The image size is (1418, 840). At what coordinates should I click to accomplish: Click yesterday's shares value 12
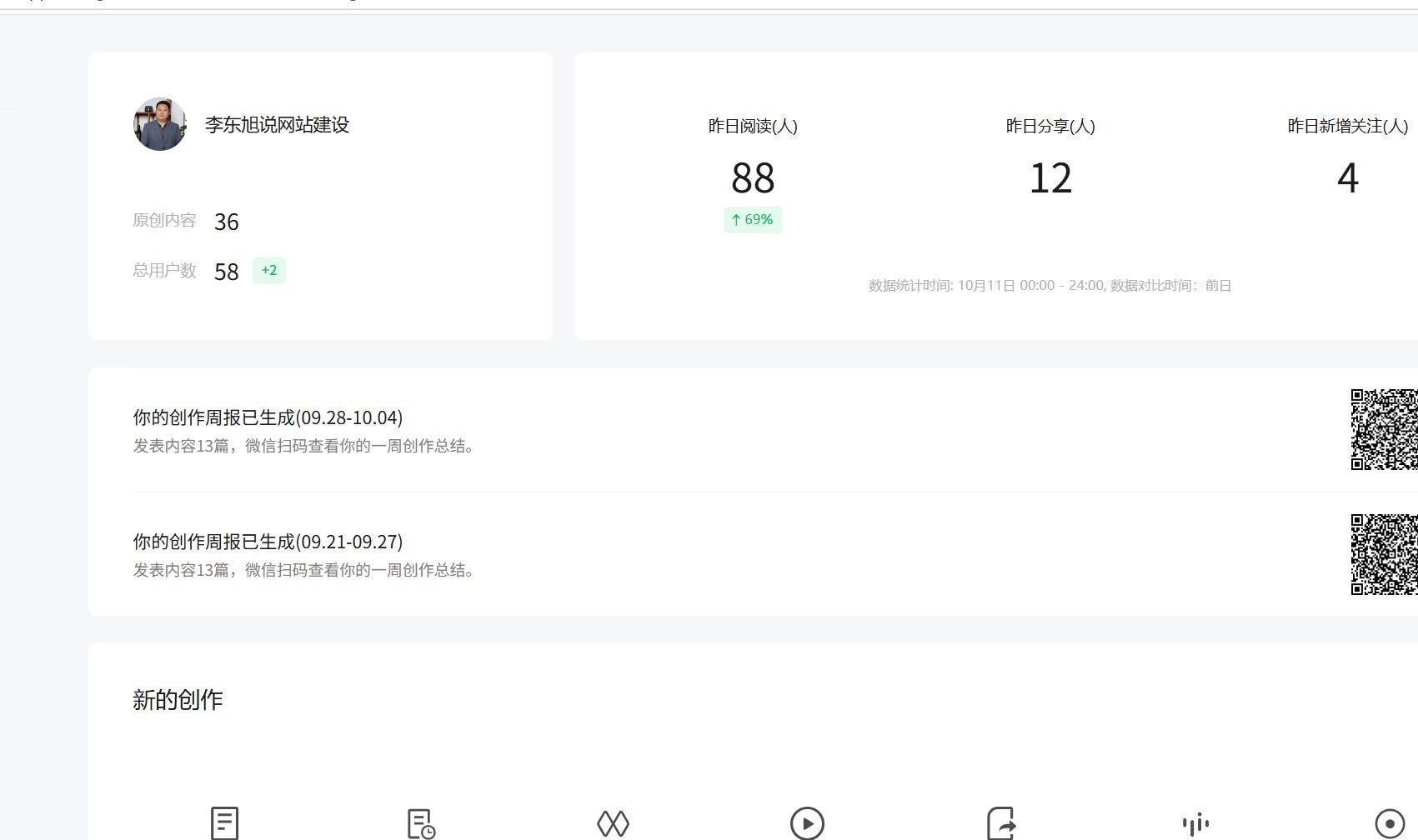(x=1050, y=178)
